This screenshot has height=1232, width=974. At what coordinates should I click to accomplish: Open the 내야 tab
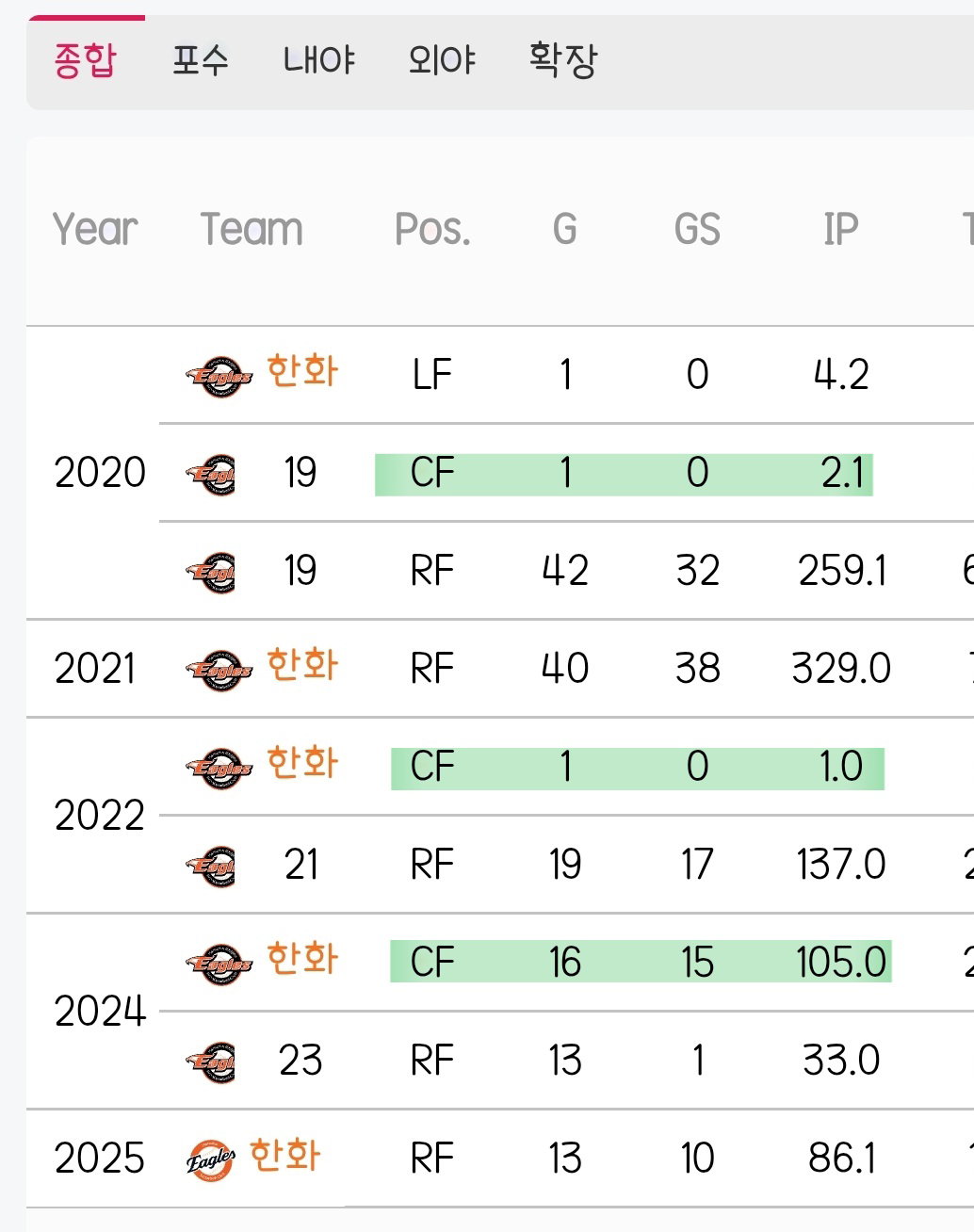[318, 61]
